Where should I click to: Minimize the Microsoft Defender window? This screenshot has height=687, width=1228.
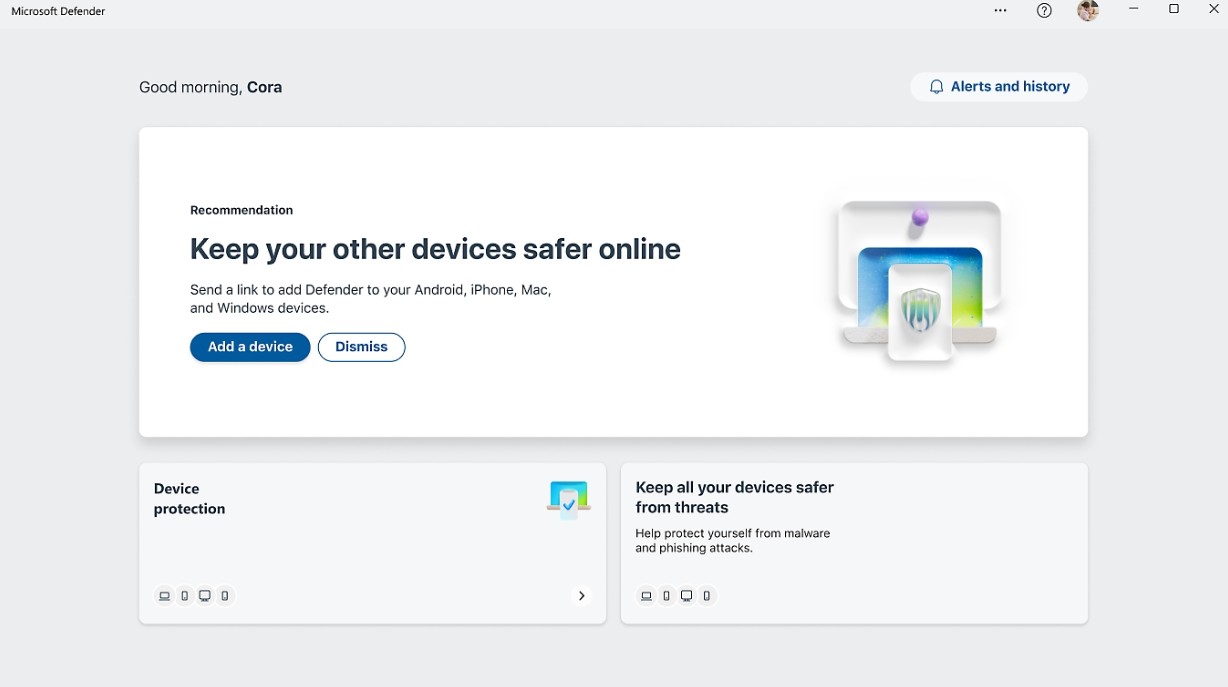[x=1134, y=9]
